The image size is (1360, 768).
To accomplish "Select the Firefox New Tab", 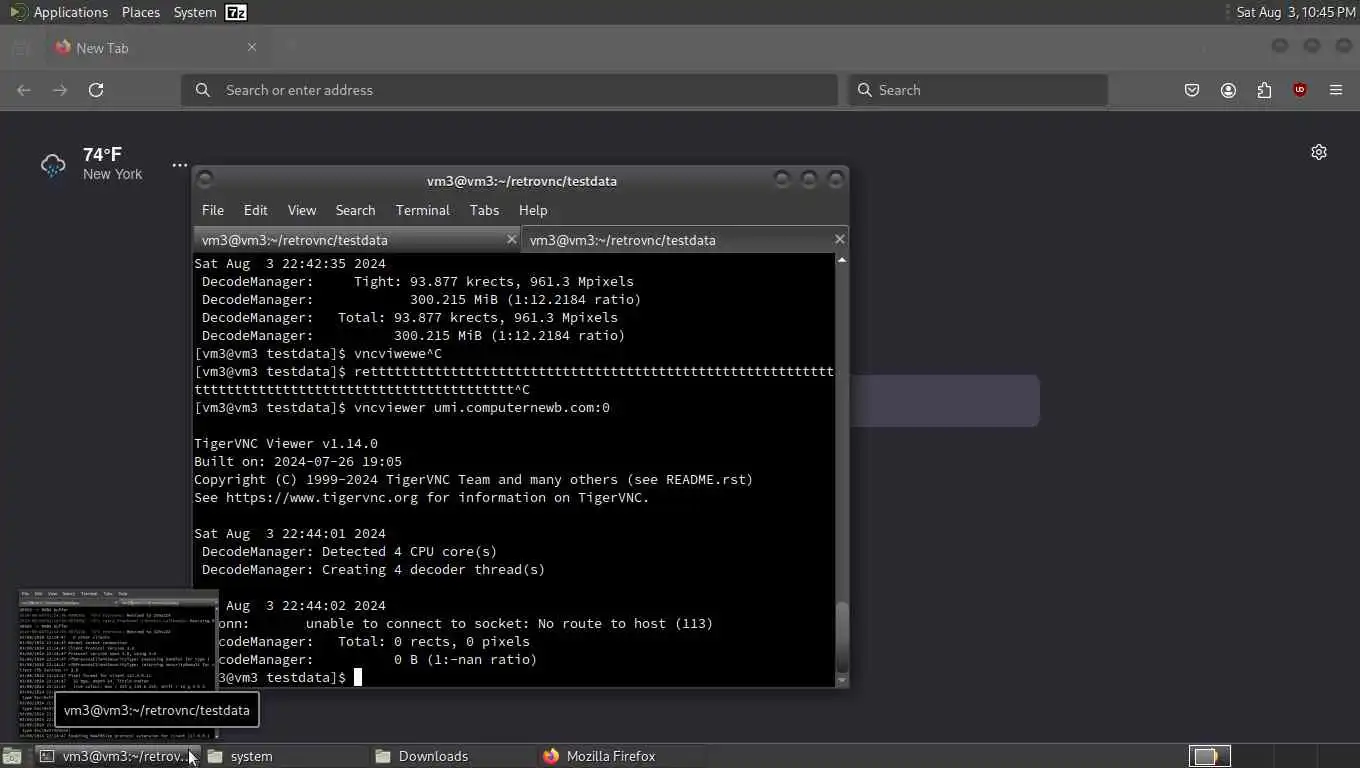I will pyautogui.click(x=156, y=48).
